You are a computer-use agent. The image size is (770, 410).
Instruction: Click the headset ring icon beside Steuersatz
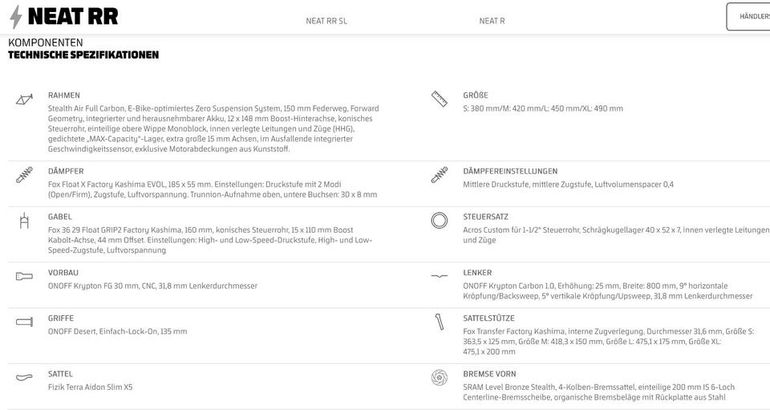pyautogui.click(x=440, y=220)
